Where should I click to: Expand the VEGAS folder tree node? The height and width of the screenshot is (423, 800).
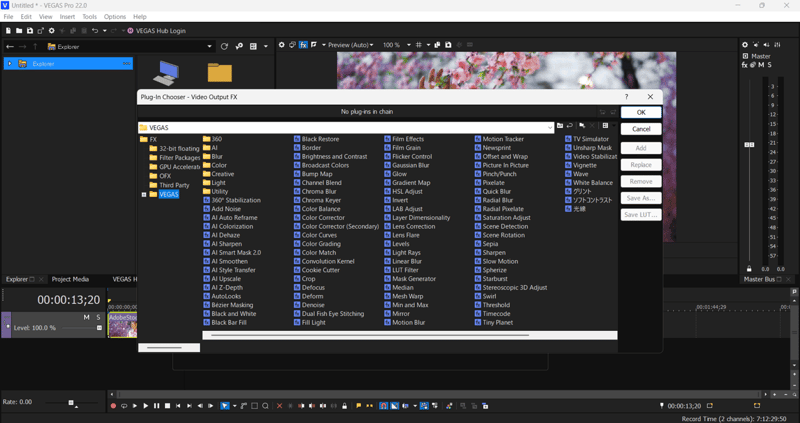pyautogui.click(x=144, y=195)
